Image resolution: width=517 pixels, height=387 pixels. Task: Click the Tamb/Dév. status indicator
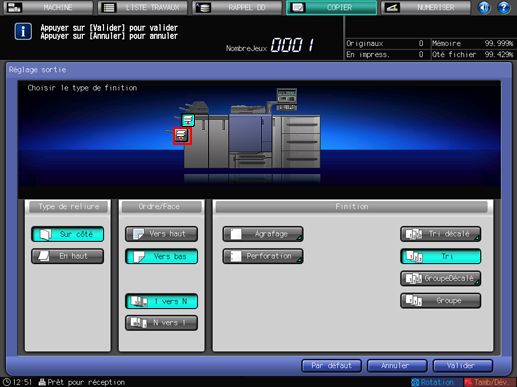click(x=487, y=382)
